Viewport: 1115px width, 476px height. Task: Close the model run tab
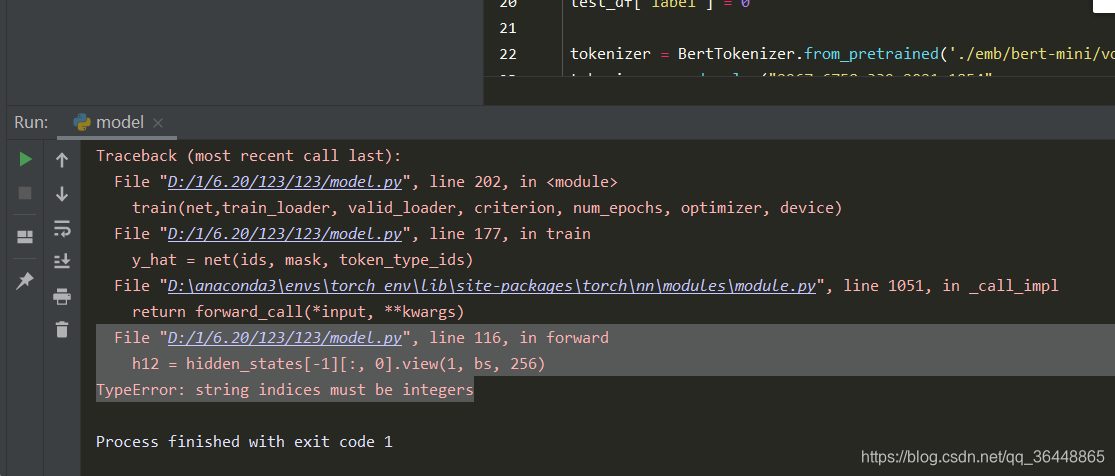[x=158, y=123]
